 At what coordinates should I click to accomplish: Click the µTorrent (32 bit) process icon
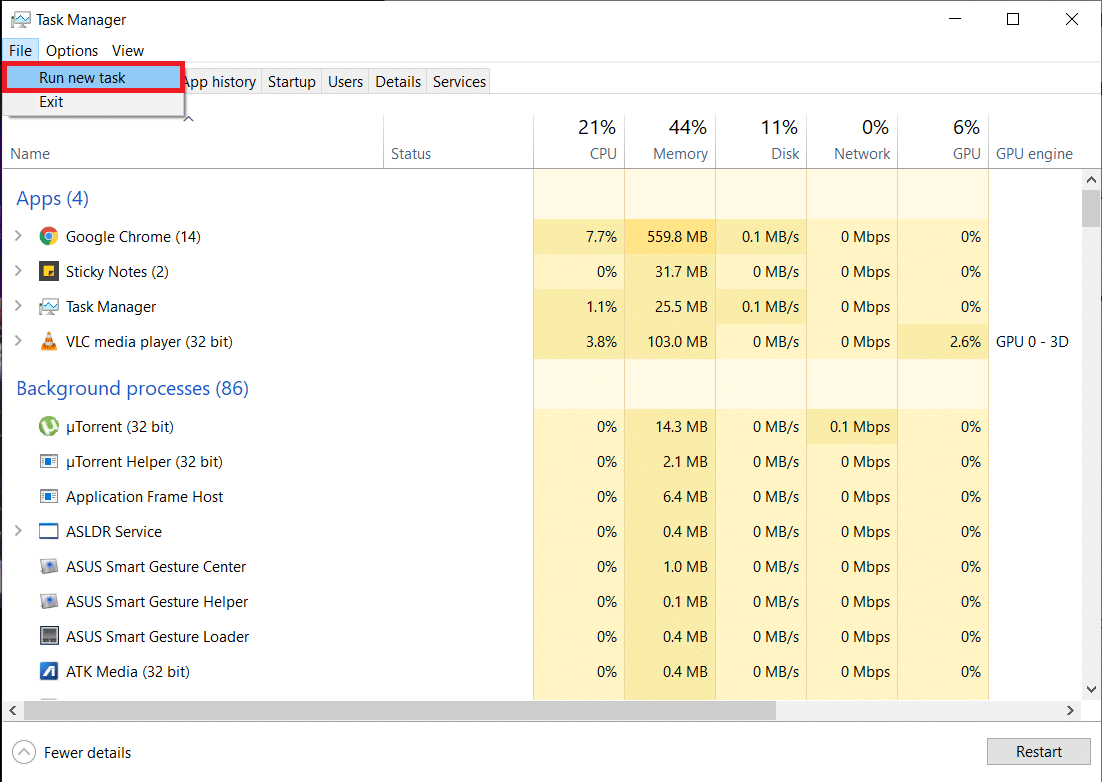(x=48, y=426)
